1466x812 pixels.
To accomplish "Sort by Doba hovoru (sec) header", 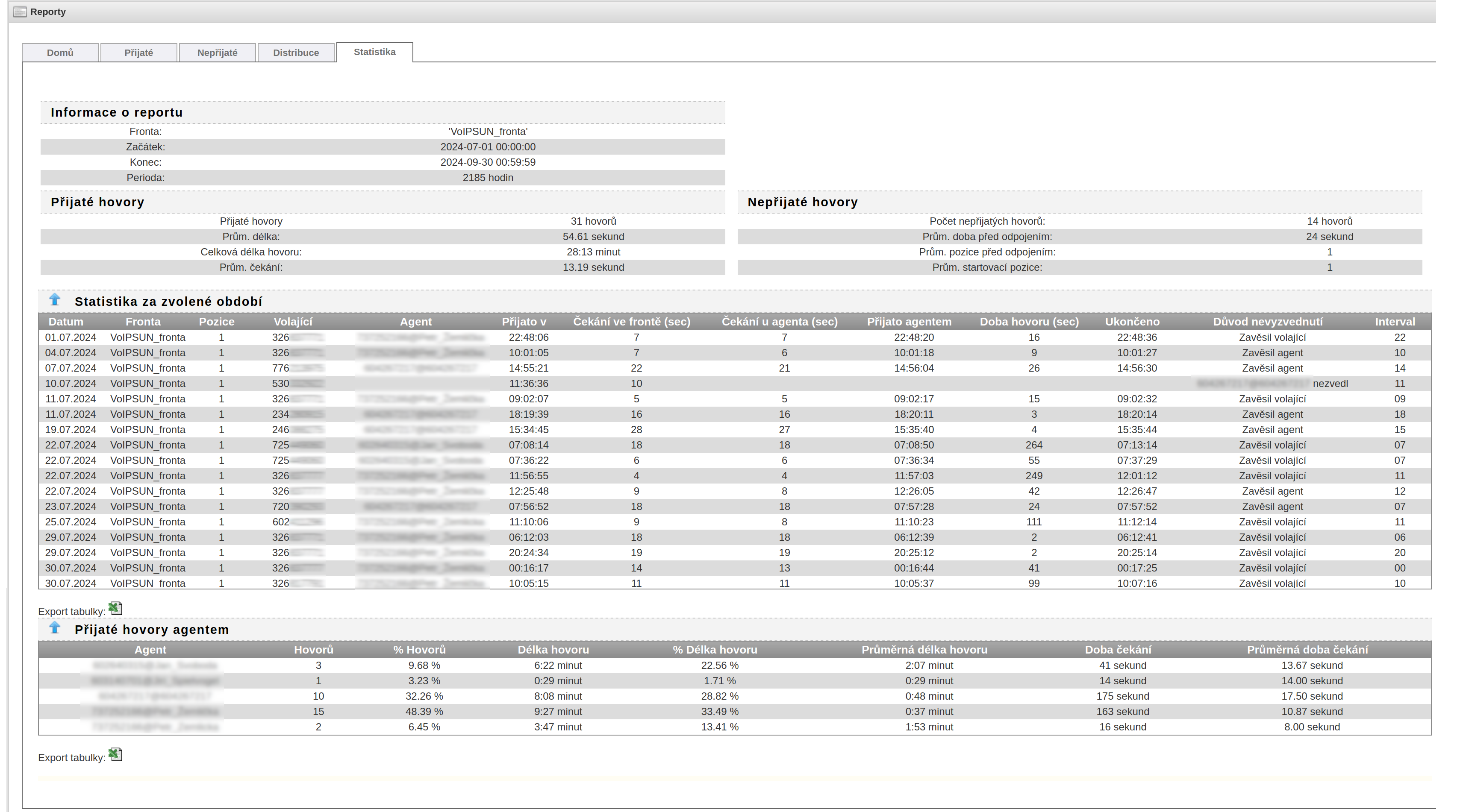I will (1030, 322).
